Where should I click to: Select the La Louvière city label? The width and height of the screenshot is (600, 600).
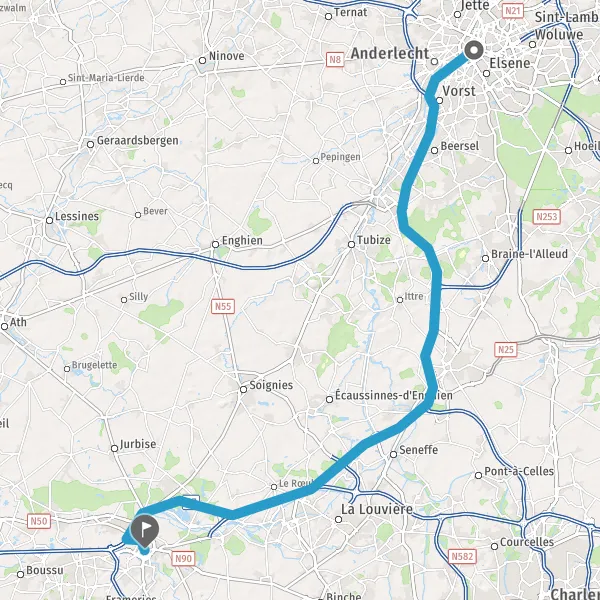coord(377,509)
